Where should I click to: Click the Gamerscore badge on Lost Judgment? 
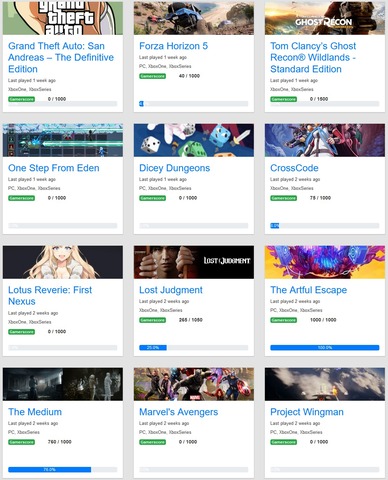152,320
